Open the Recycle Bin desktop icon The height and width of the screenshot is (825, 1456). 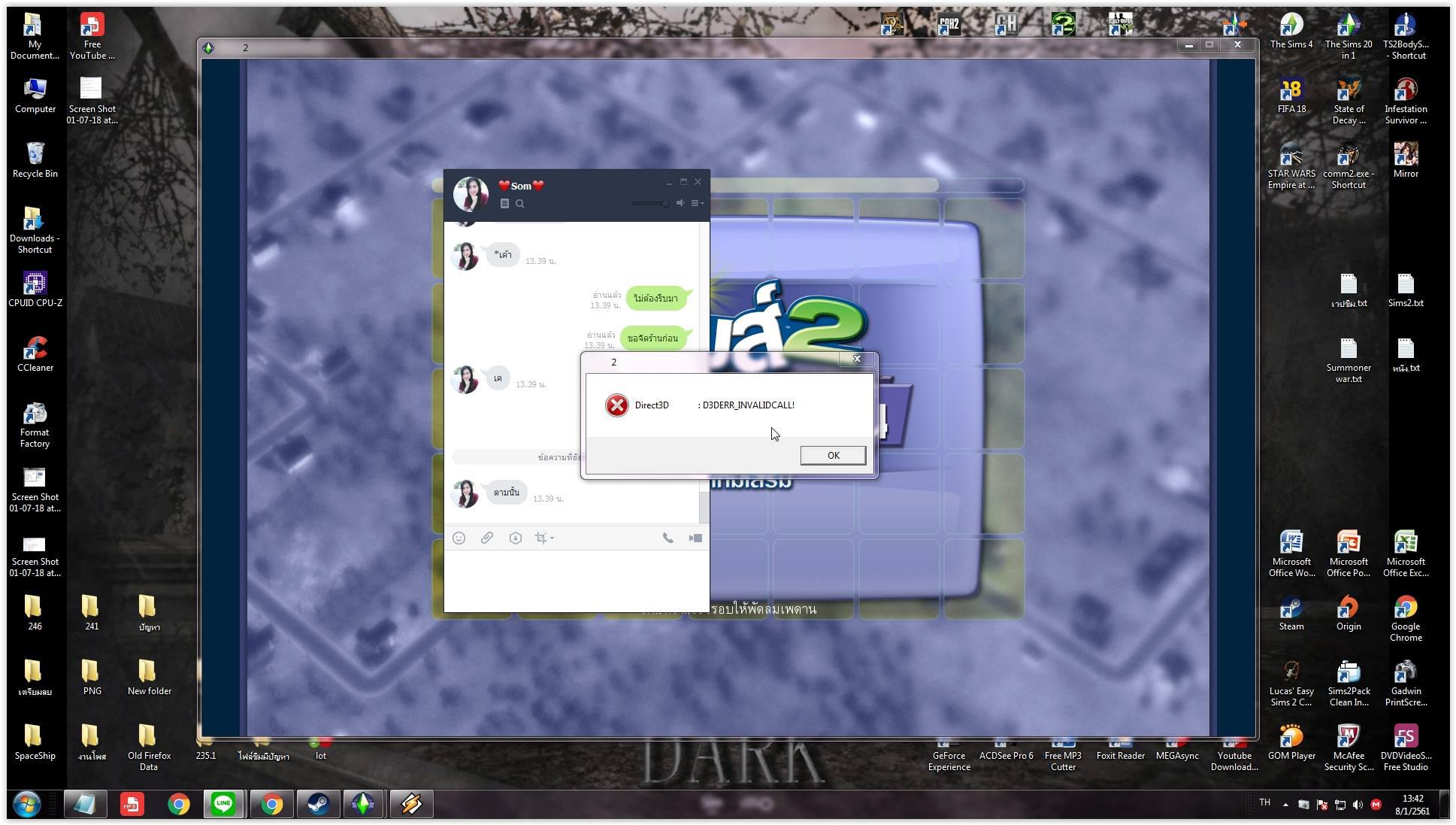click(x=35, y=159)
